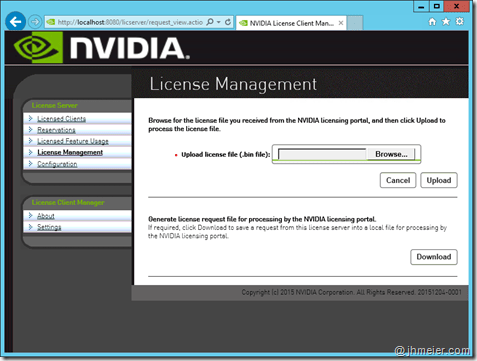Click the license file path field
Image resolution: width=477 pixels, height=361 pixels.
(322, 154)
